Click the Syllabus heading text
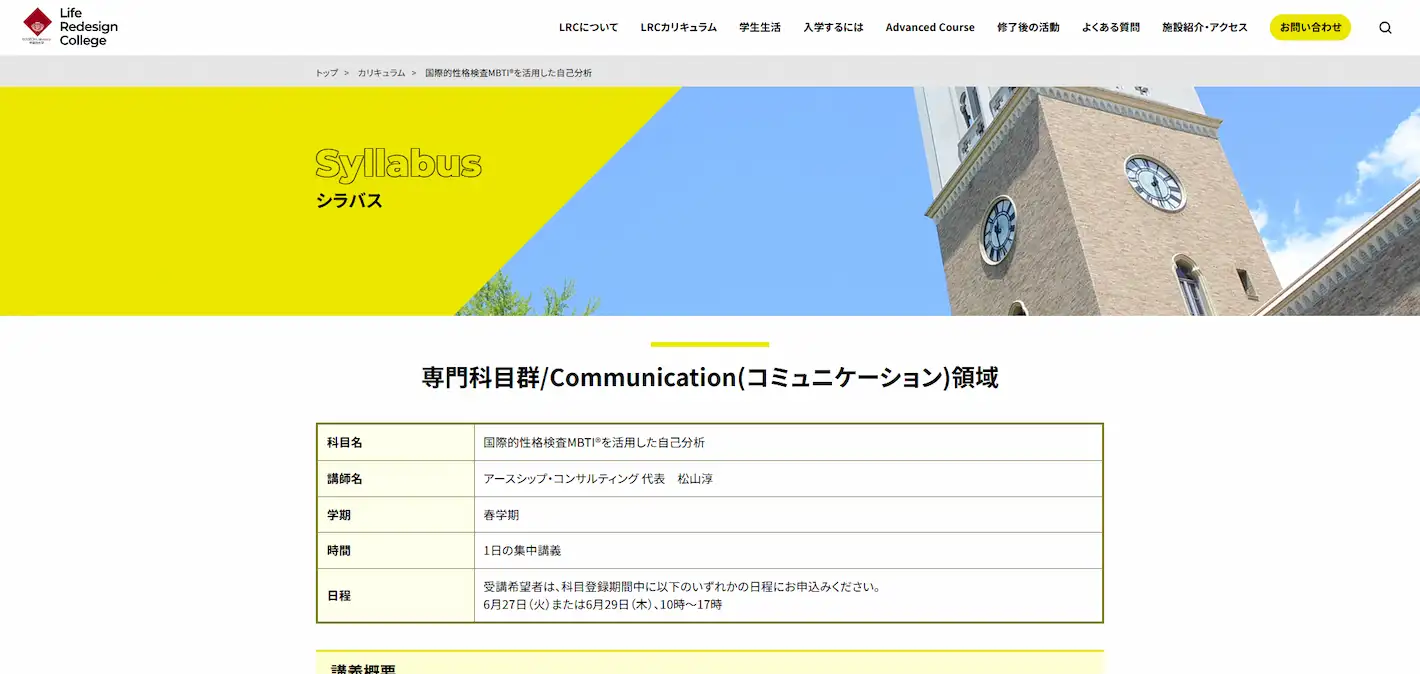1420x674 pixels. click(x=399, y=165)
